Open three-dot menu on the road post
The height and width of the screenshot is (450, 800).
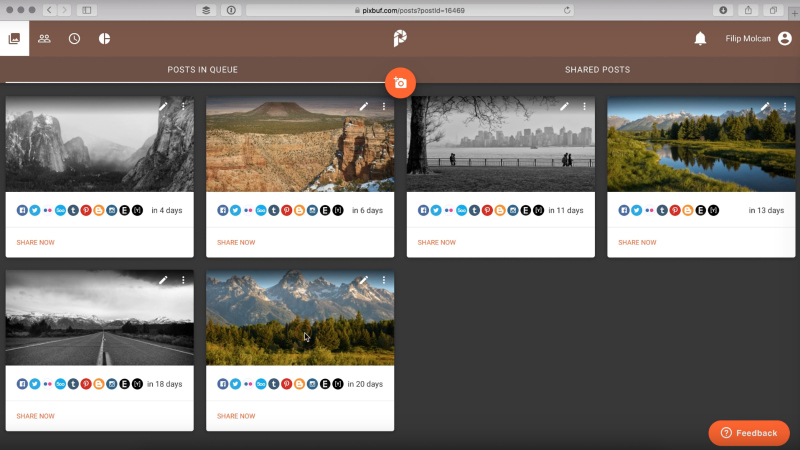pyautogui.click(x=183, y=281)
